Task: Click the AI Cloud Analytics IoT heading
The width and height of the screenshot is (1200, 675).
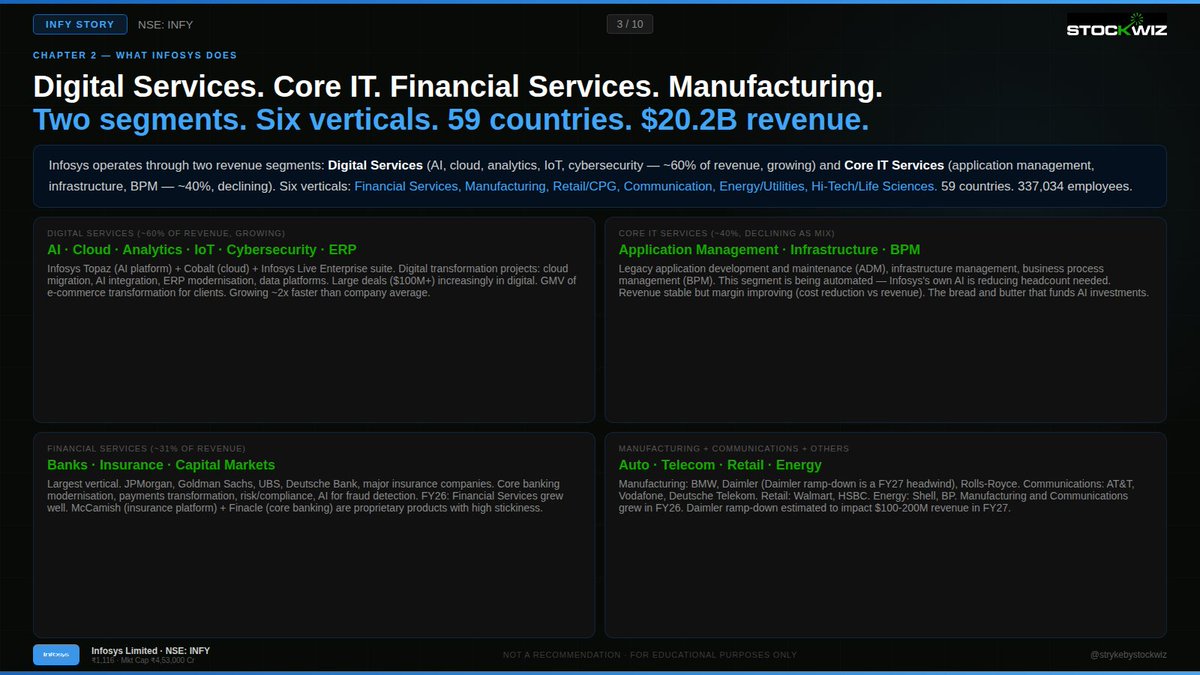Action: pyautogui.click(x=201, y=249)
